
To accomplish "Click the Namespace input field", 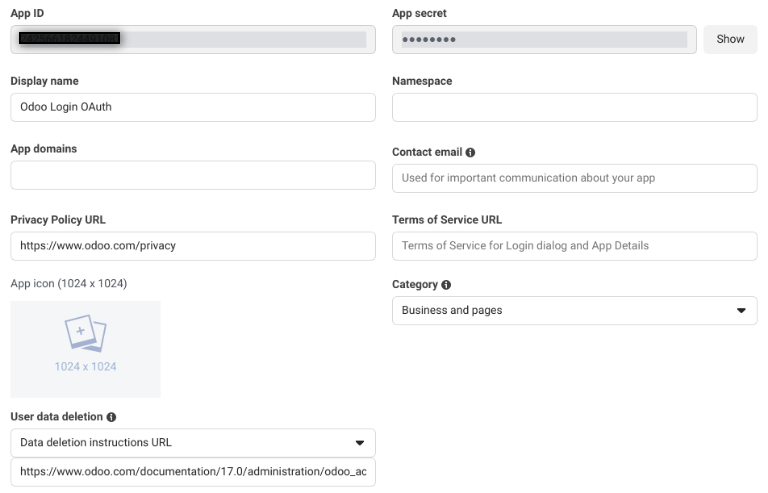I will click(x=574, y=107).
